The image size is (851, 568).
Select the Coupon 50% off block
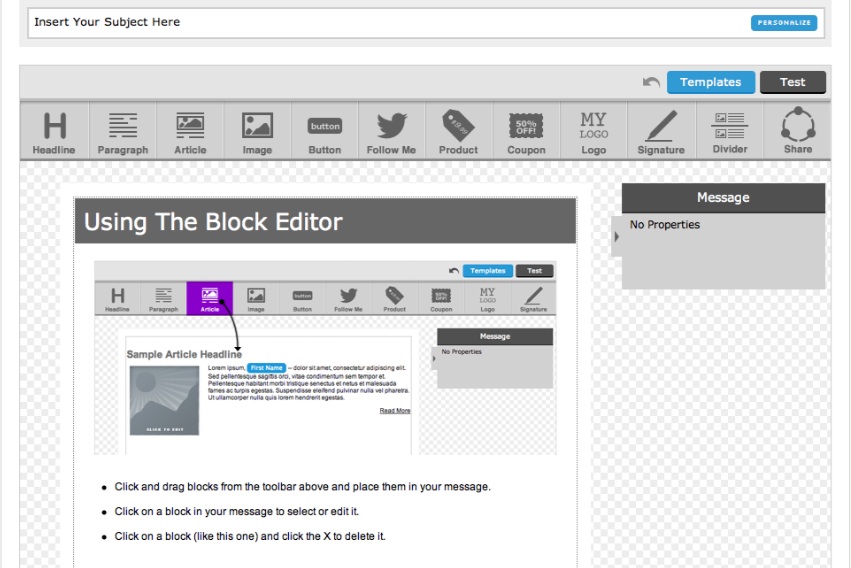[x=526, y=132]
